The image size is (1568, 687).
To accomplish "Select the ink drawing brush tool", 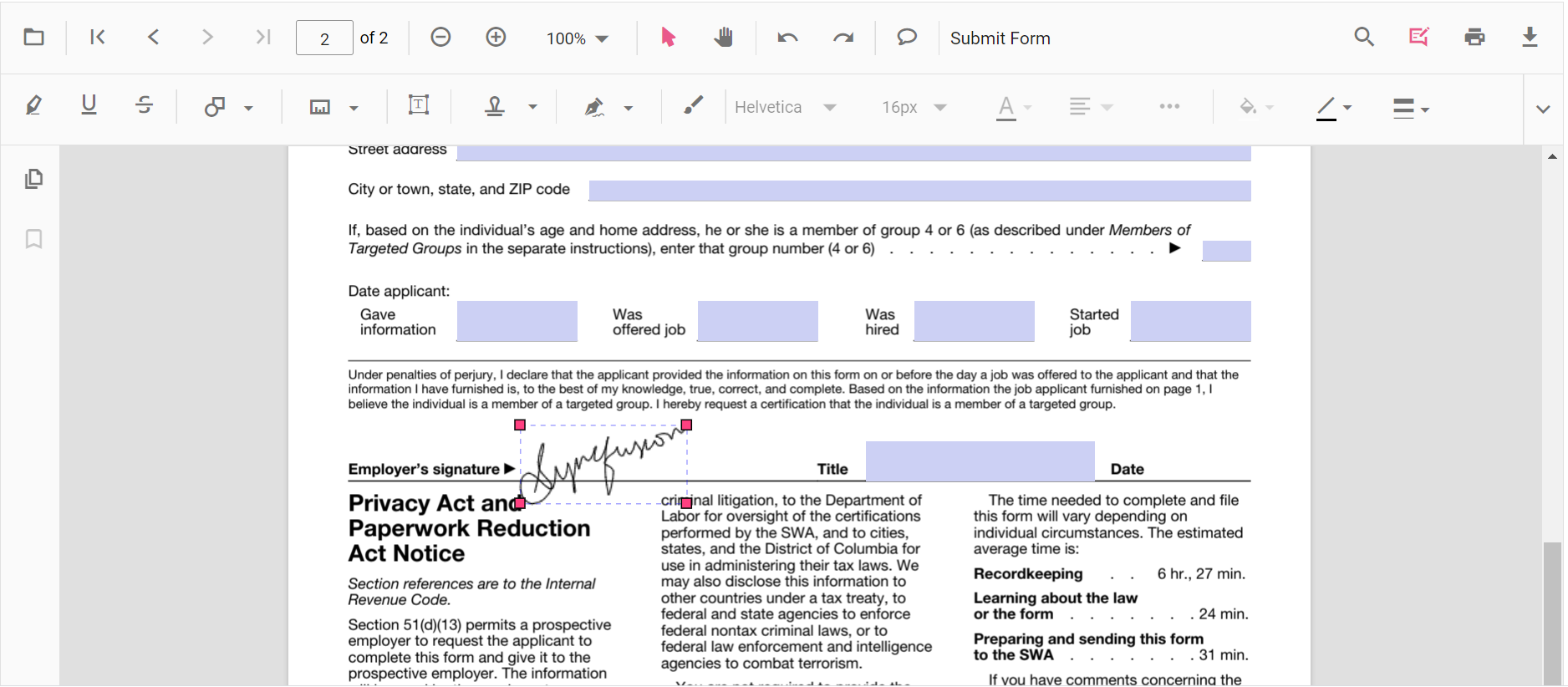I will click(693, 105).
